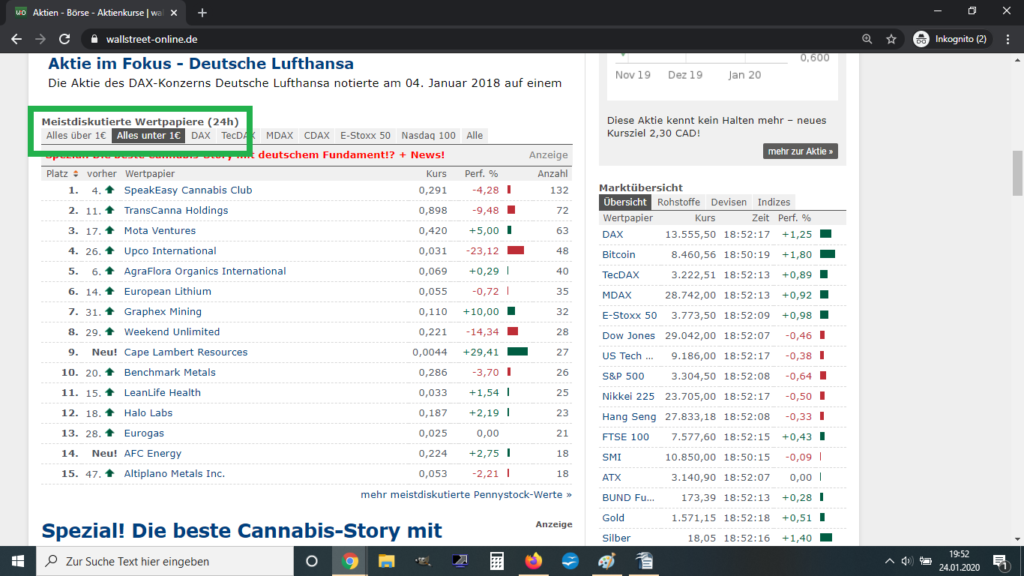The width and height of the screenshot is (1024, 576).
Task: Select the Alles über 1€ tab
Action: click(76, 135)
